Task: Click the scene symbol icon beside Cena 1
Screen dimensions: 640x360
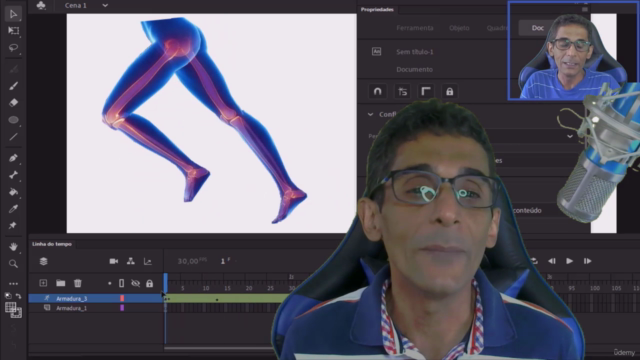Action: (x=41, y=5)
